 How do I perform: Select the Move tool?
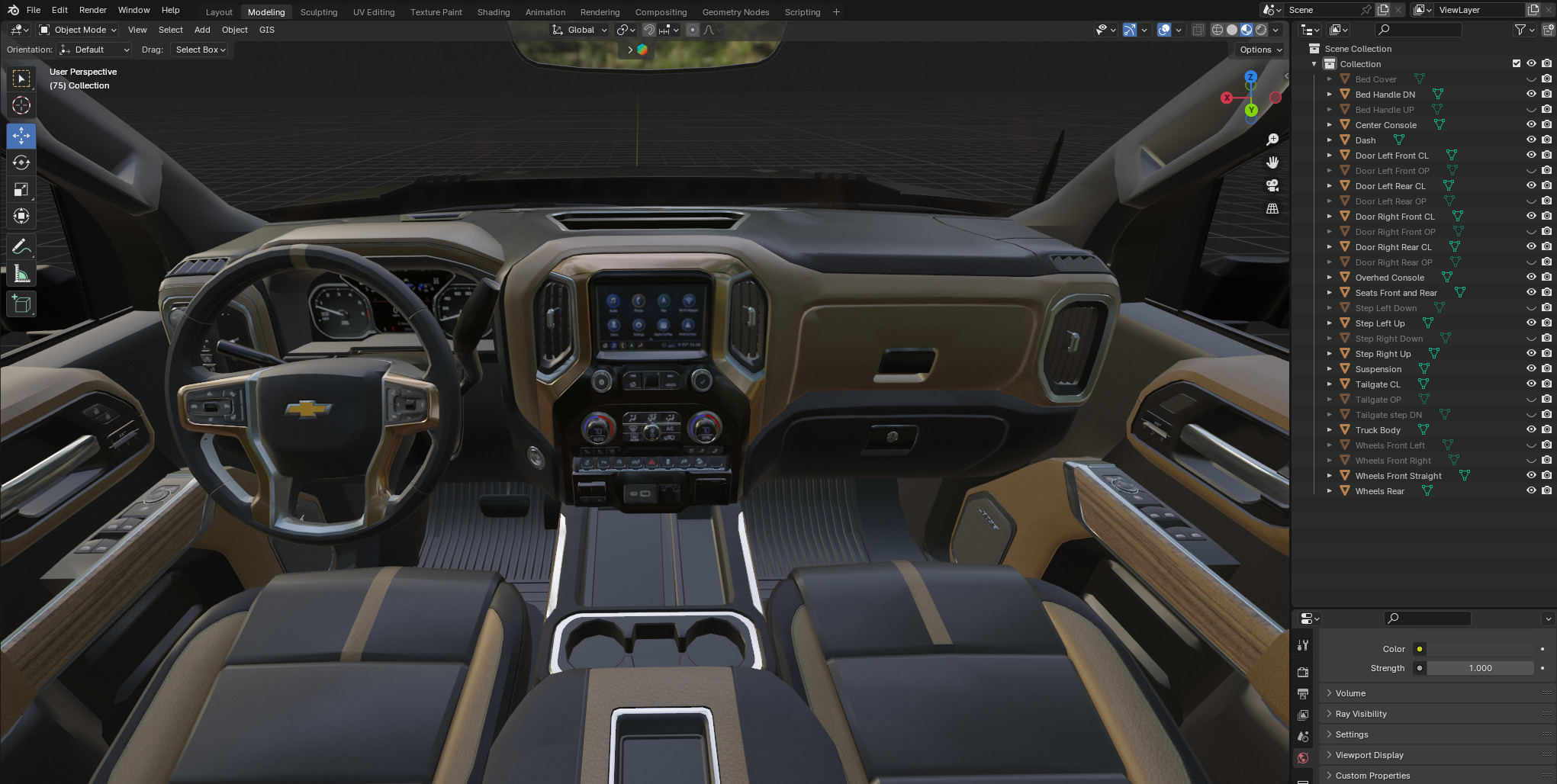21,136
